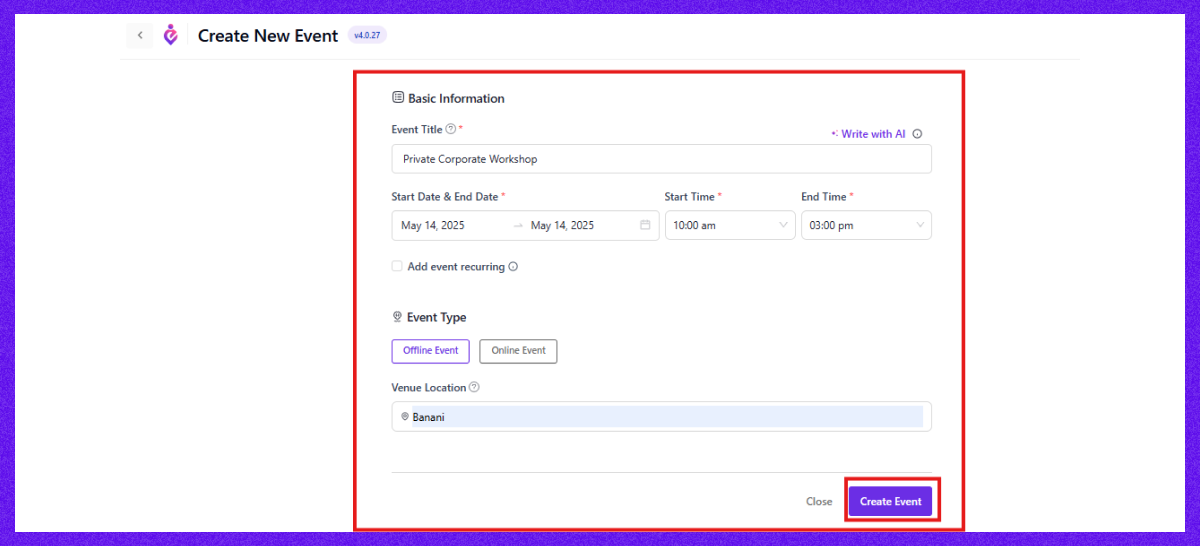This screenshot has width=1200, height=546.
Task: Click the recurring event info icon
Action: click(x=513, y=267)
